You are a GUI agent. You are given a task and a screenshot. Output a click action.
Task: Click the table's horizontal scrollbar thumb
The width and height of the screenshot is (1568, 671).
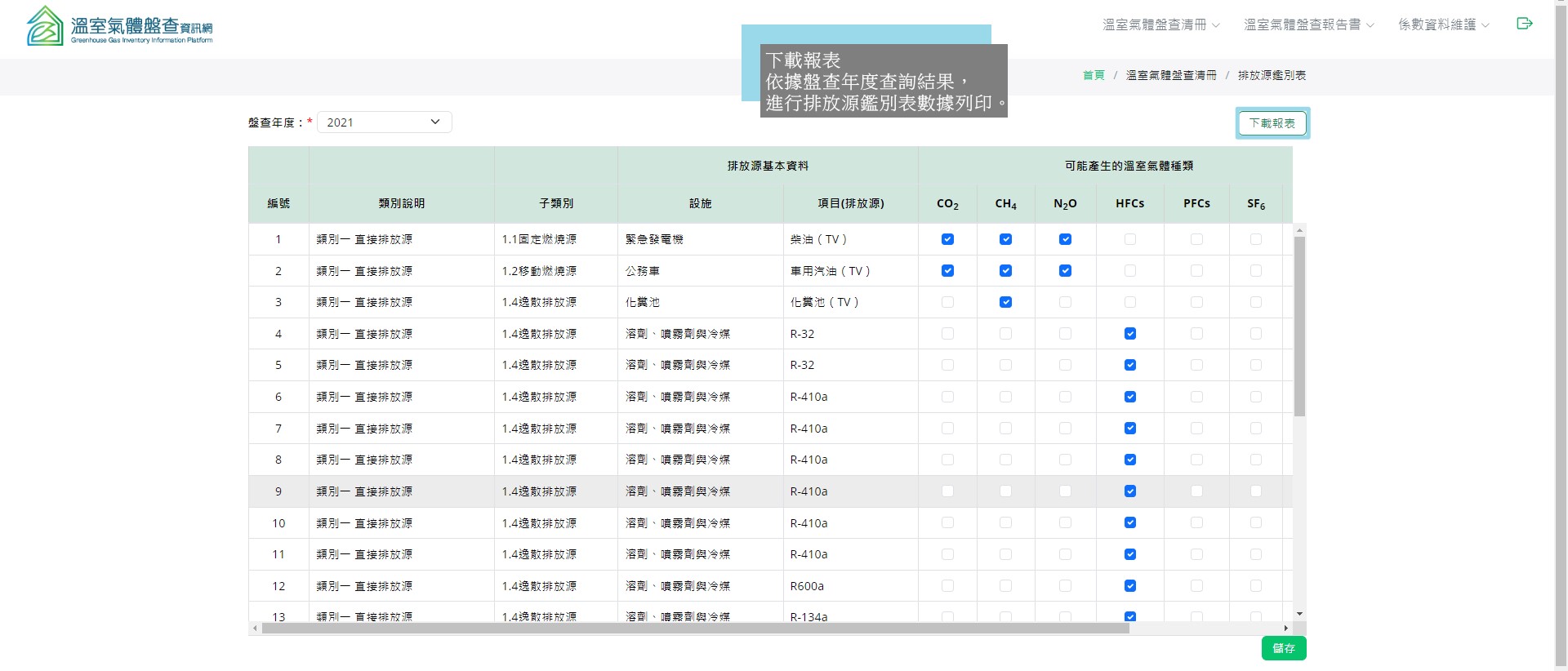pos(694,629)
